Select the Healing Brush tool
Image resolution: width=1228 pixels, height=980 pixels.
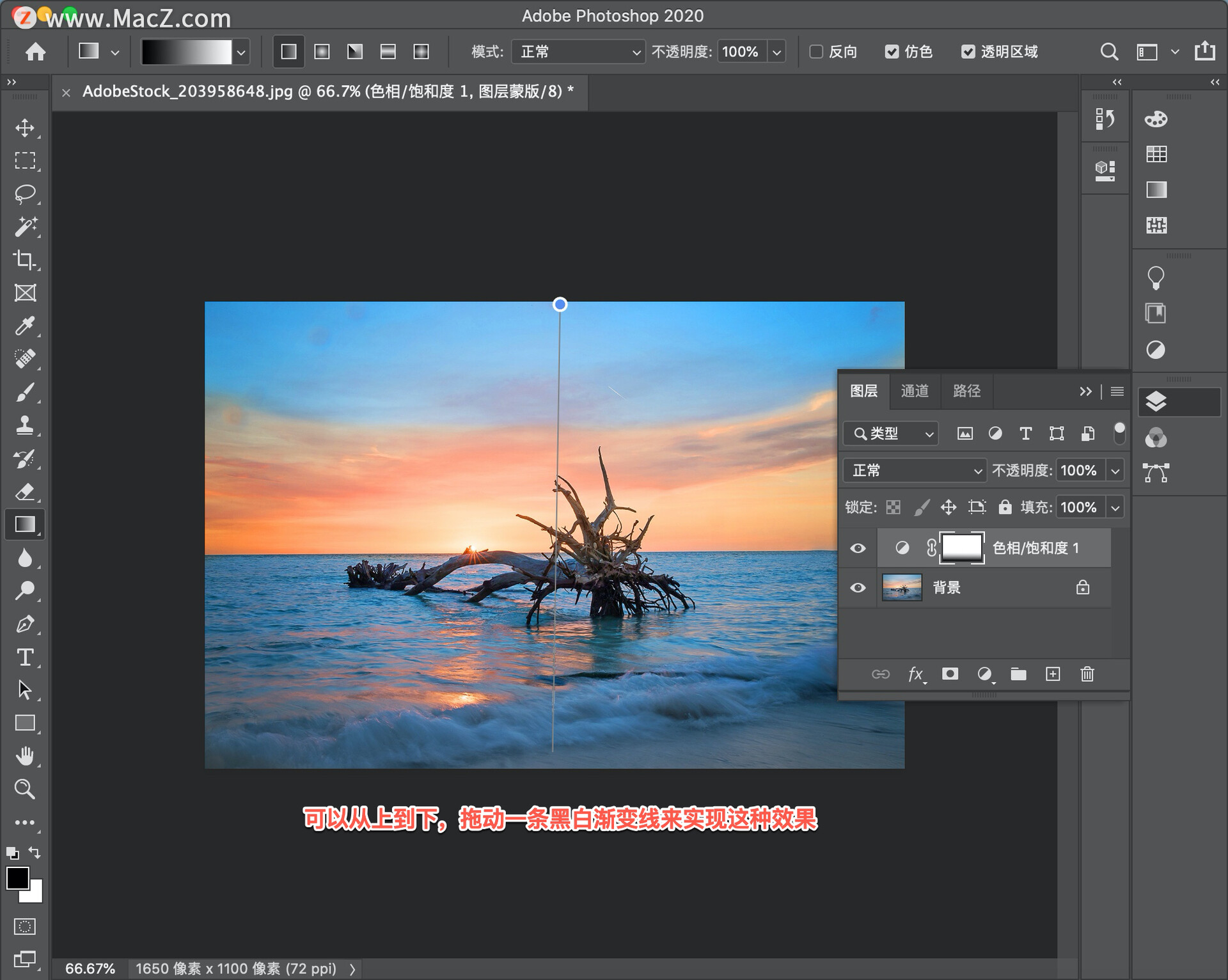point(25,358)
